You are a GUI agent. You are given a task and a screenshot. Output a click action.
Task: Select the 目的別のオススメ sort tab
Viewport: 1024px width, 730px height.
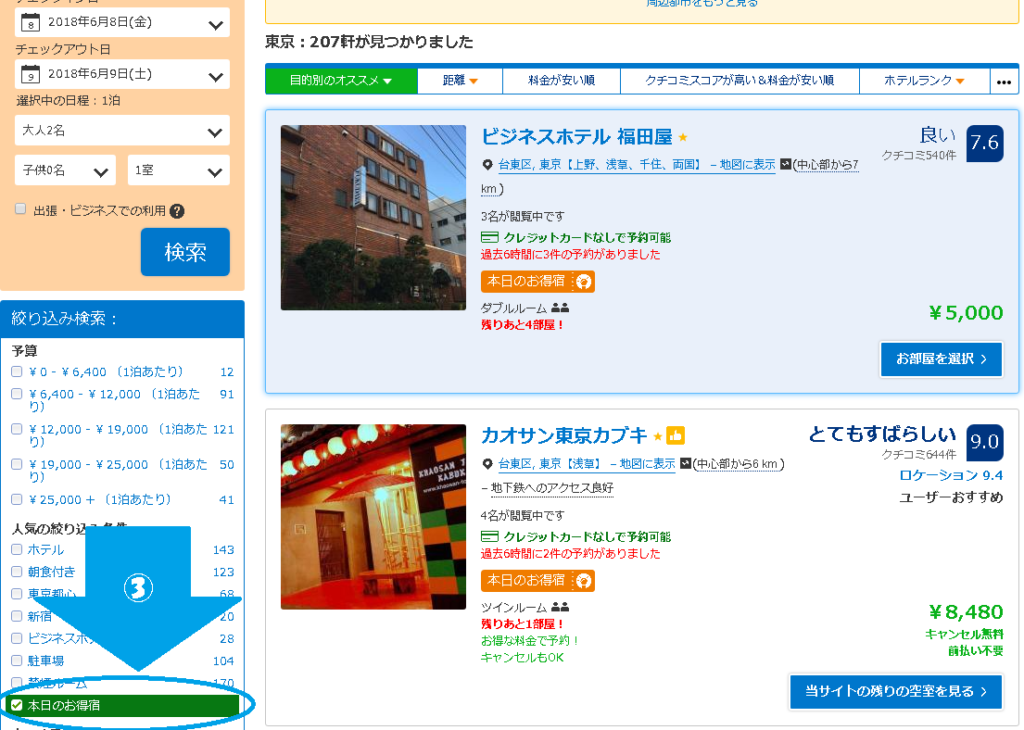coord(341,81)
